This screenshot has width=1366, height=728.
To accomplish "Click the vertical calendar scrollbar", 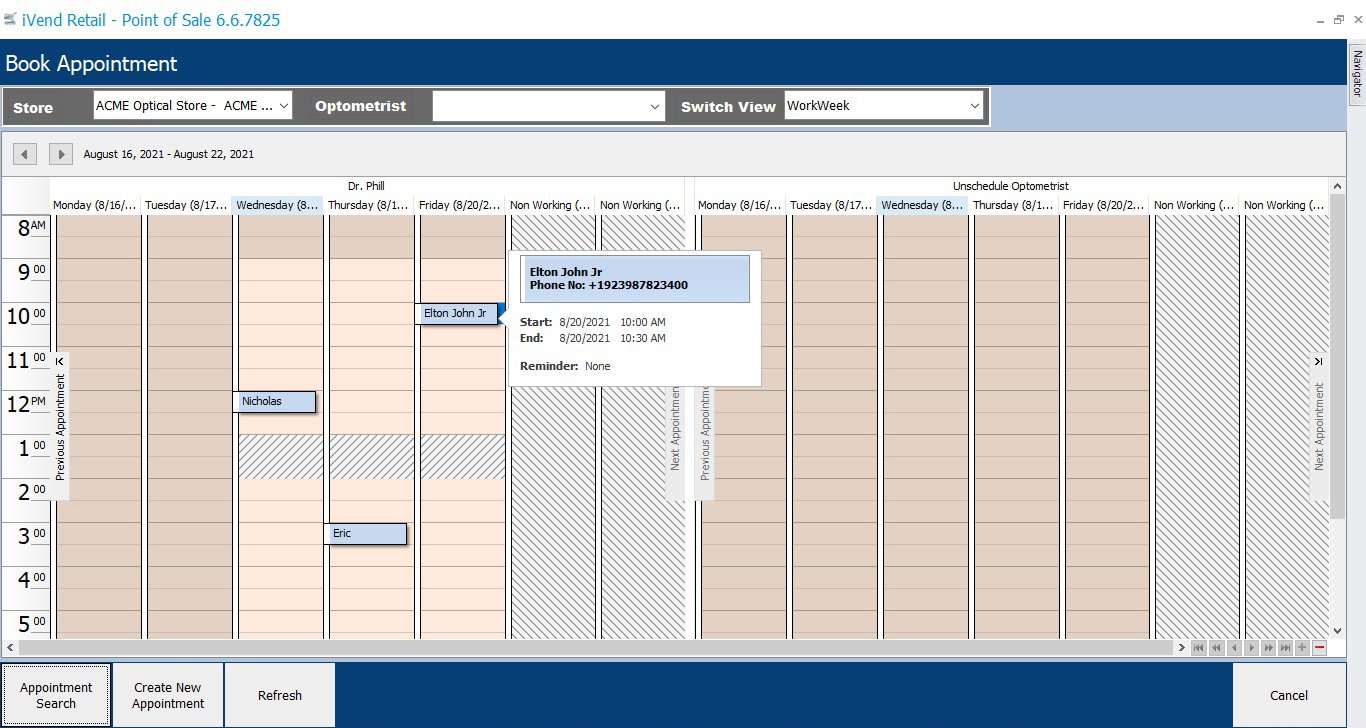I will (x=1337, y=350).
